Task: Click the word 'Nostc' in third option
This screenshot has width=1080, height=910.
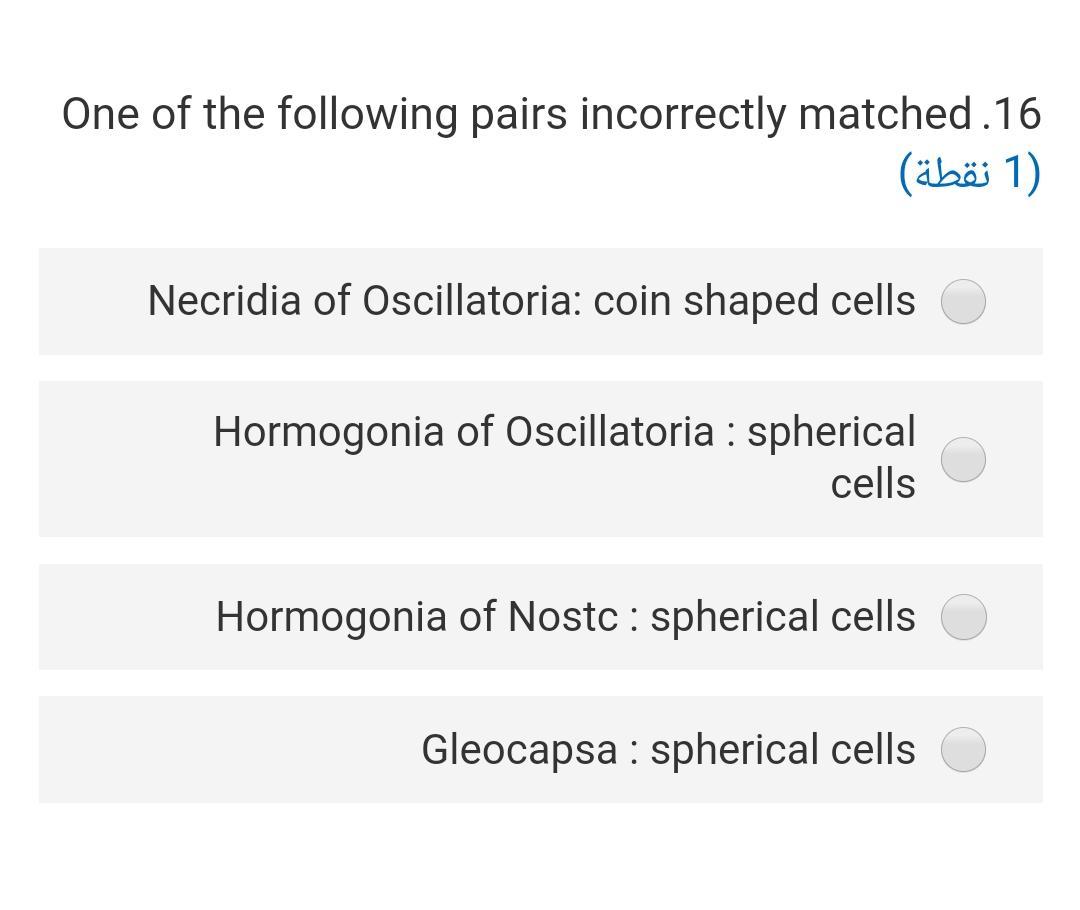Action: click(x=562, y=616)
